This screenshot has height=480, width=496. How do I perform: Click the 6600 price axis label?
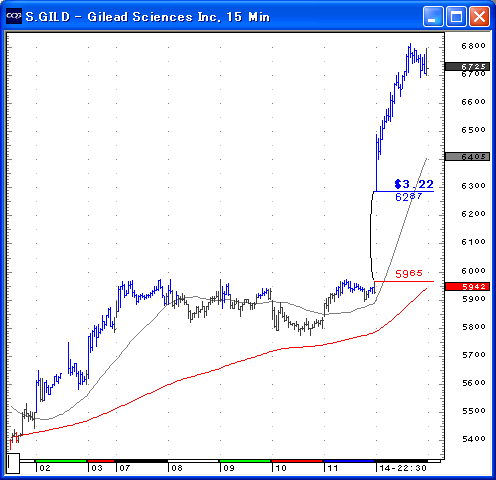click(x=473, y=102)
